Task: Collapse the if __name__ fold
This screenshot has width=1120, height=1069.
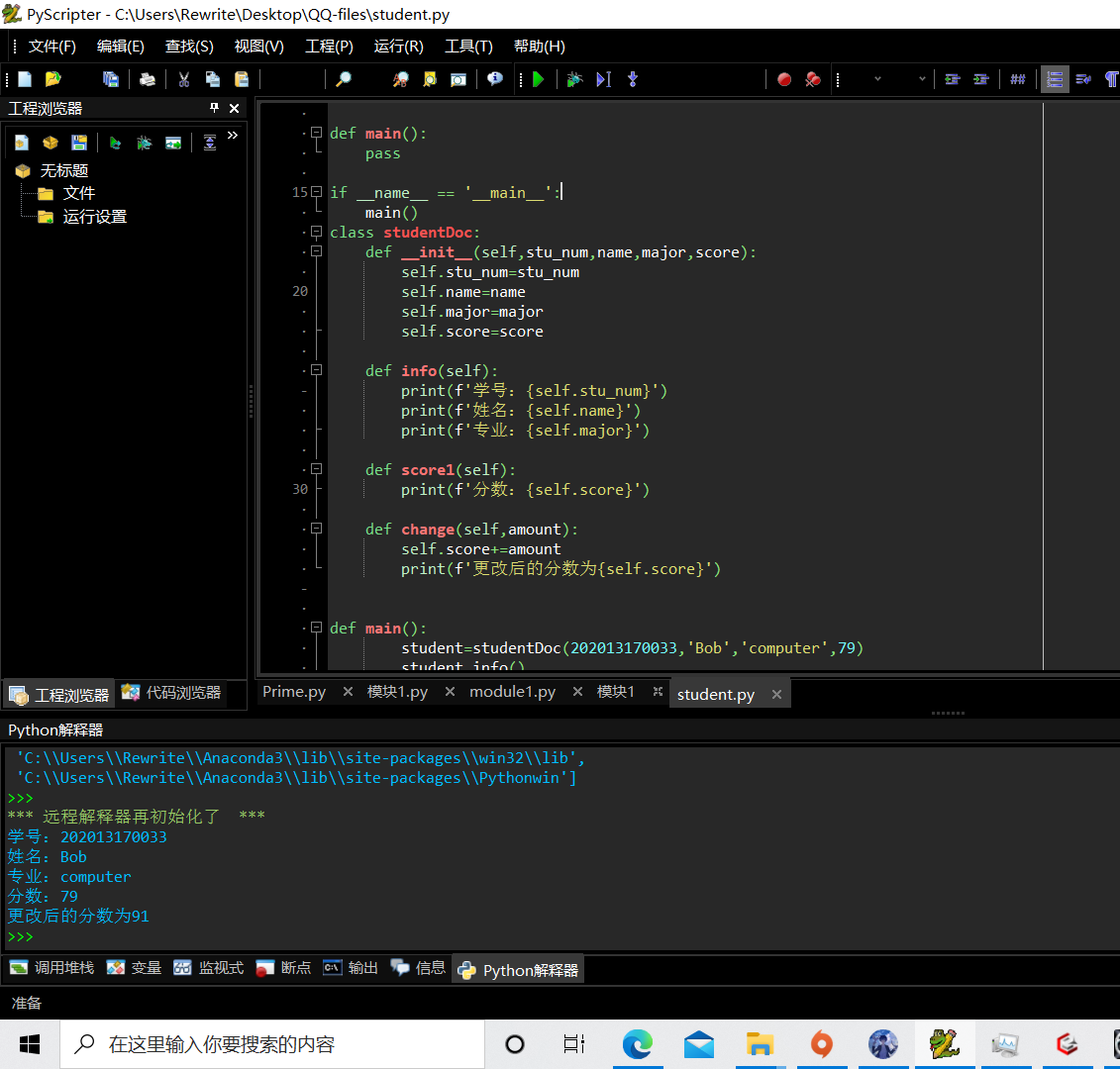Action: [317, 192]
